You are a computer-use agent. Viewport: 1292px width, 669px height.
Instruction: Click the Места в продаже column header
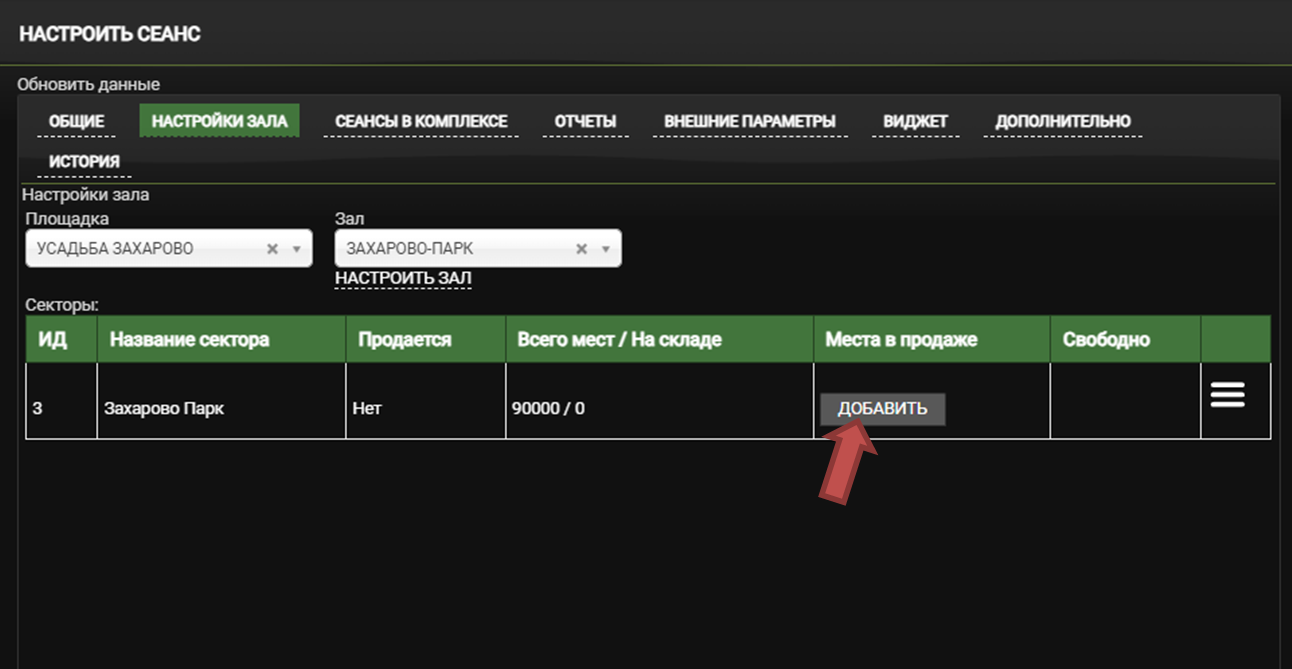[x=900, y=340]
